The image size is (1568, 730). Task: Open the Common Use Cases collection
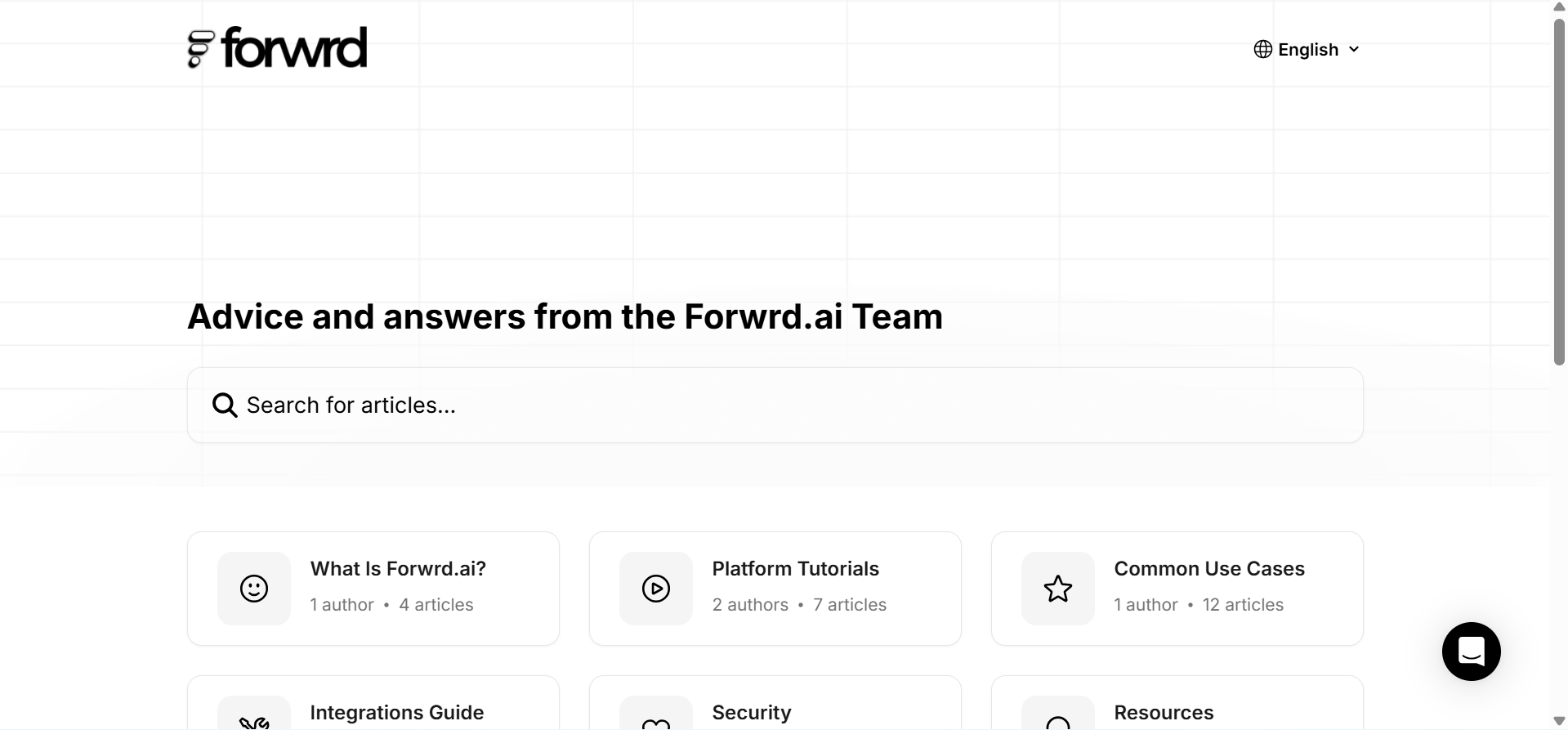[x=1177, y=589]
